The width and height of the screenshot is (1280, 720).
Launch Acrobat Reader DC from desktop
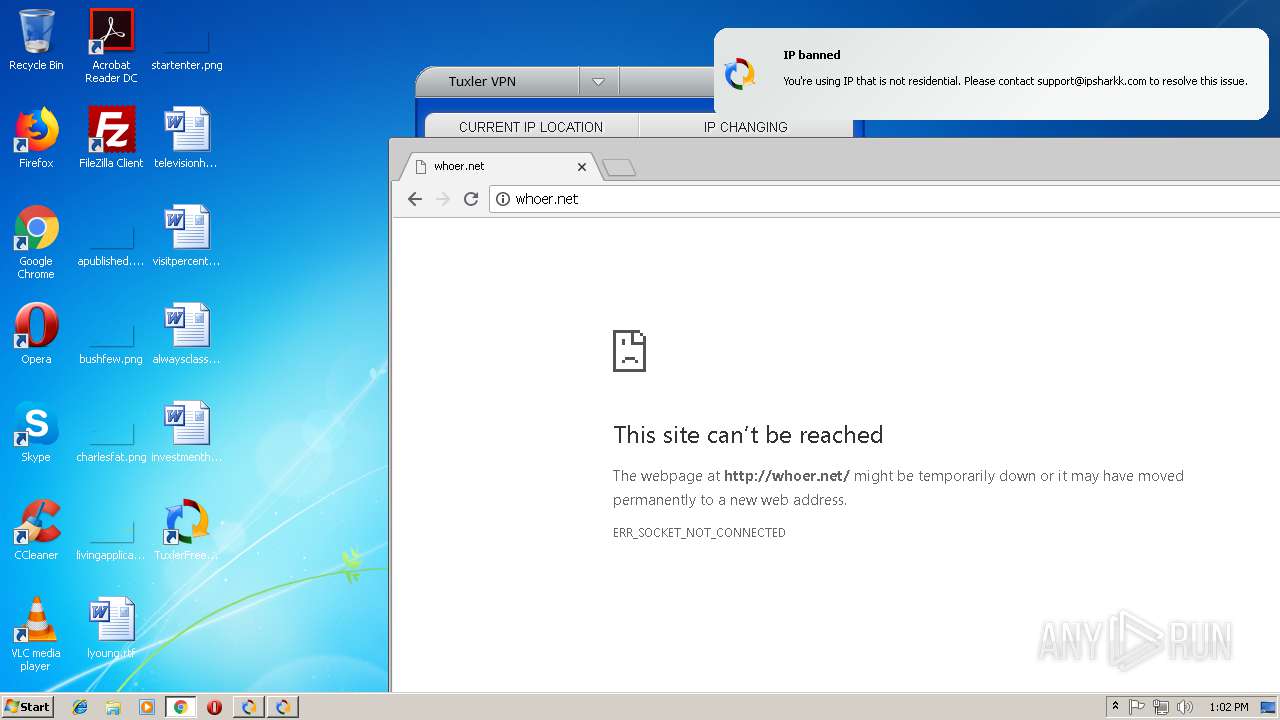(111, 46)
